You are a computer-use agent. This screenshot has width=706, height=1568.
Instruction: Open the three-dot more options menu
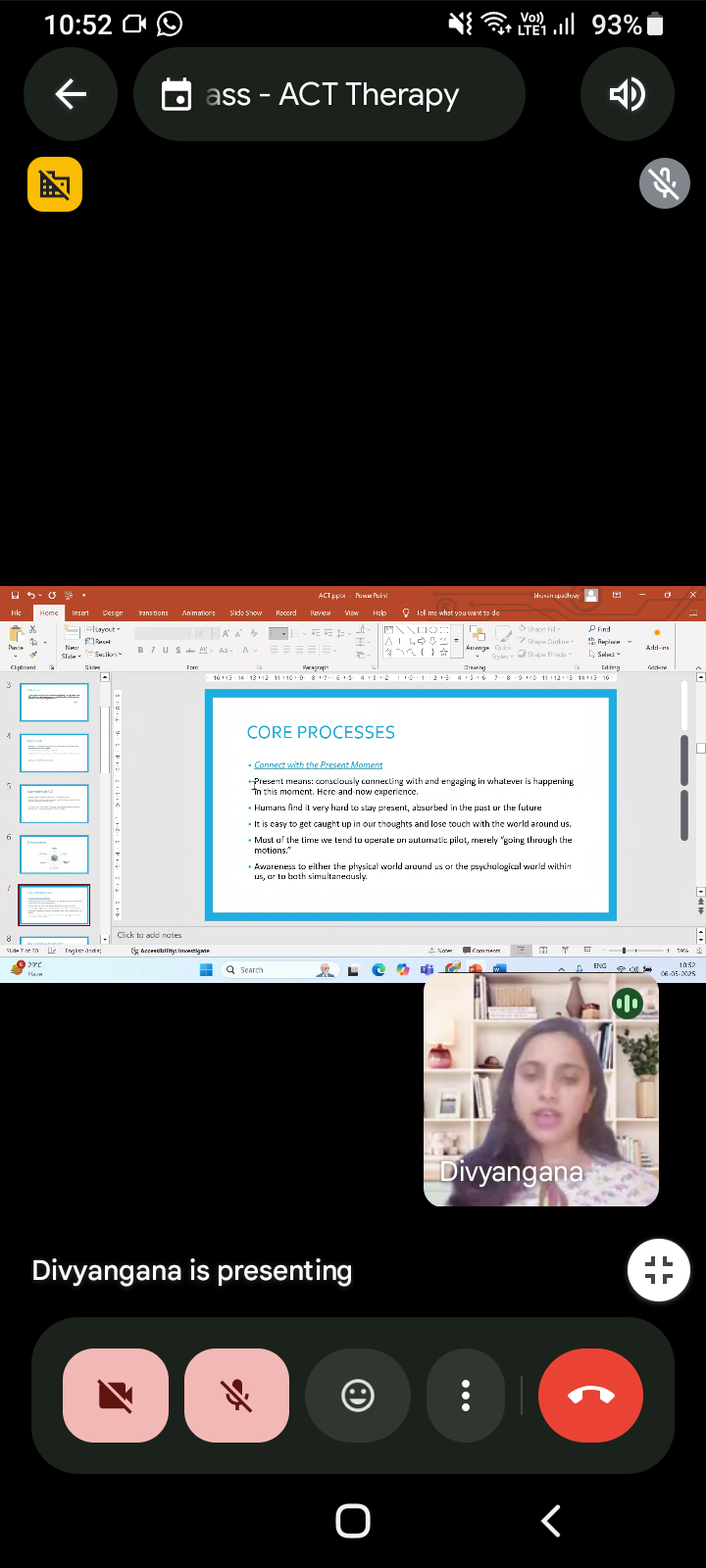point(466,1395)
